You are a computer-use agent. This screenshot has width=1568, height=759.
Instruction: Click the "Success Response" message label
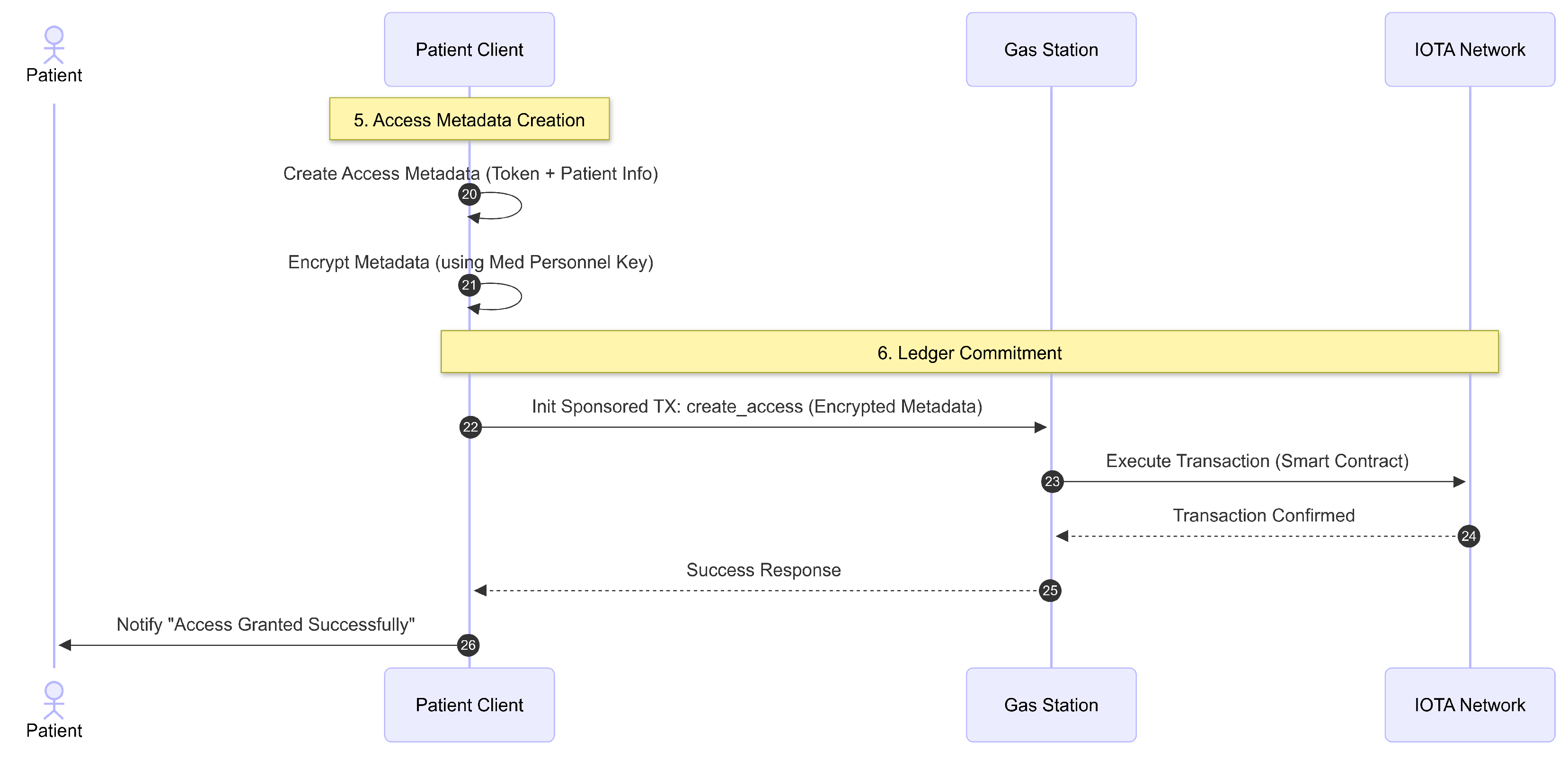pyautogui.click(x=763, y=570)
